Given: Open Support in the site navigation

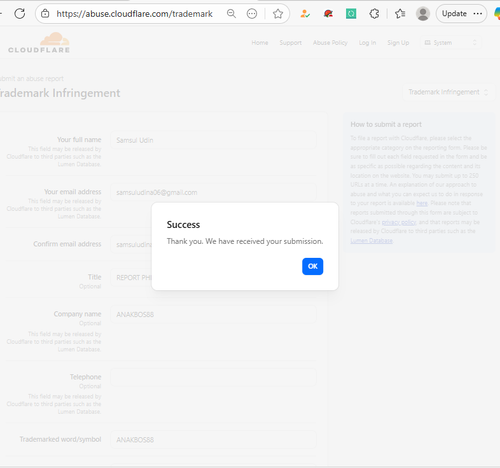Looking at the screenshot, I should [x=290, y=43].
